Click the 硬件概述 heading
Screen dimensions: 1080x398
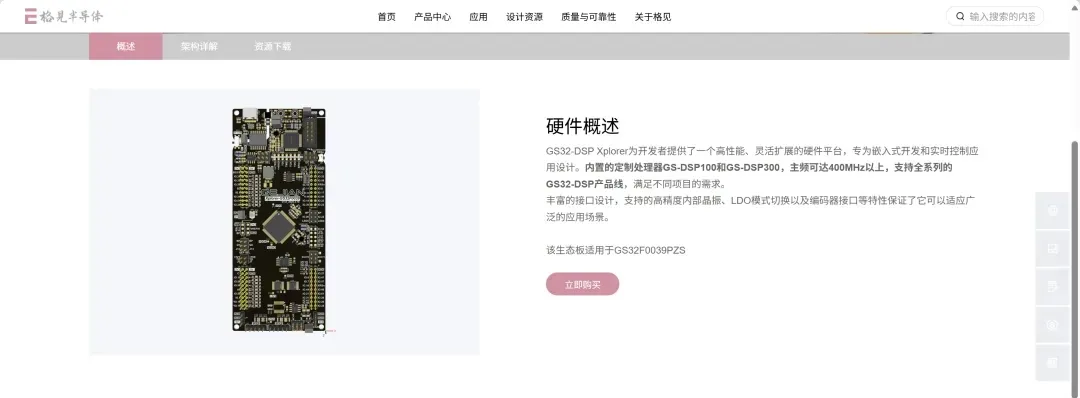click(583, 127)
